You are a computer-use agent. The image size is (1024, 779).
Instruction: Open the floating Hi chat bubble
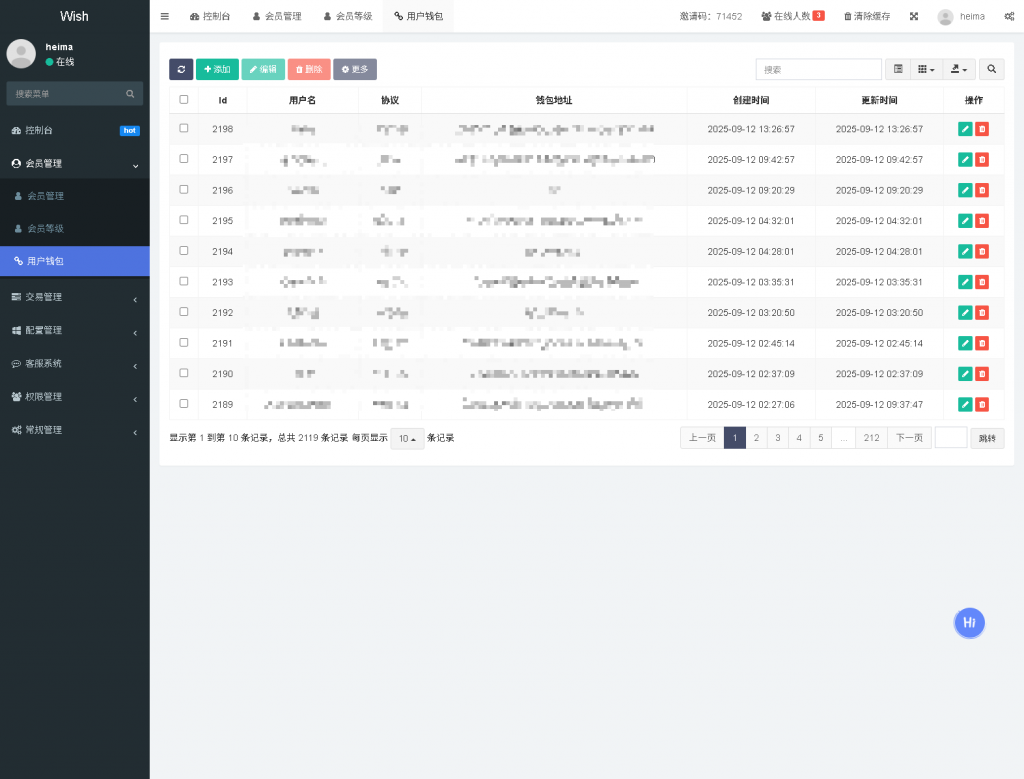point(969,622)
